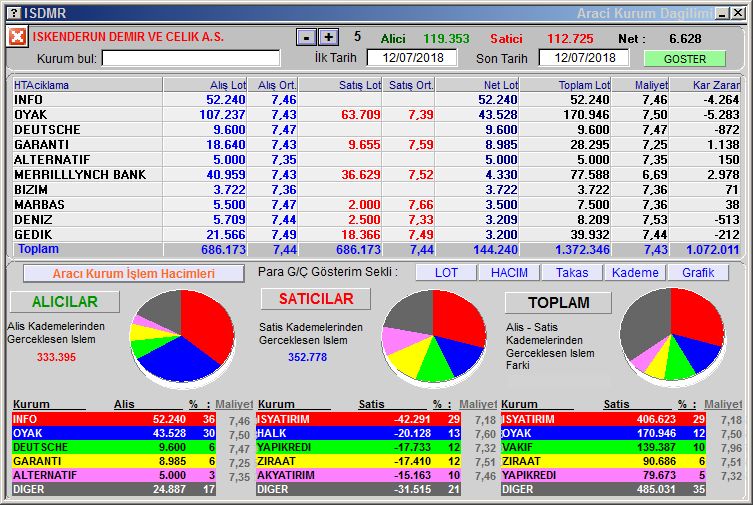753x505 pixels.
Task: Click the pink ALTERNATIF row in buyers list
Action: click(114, 475)
